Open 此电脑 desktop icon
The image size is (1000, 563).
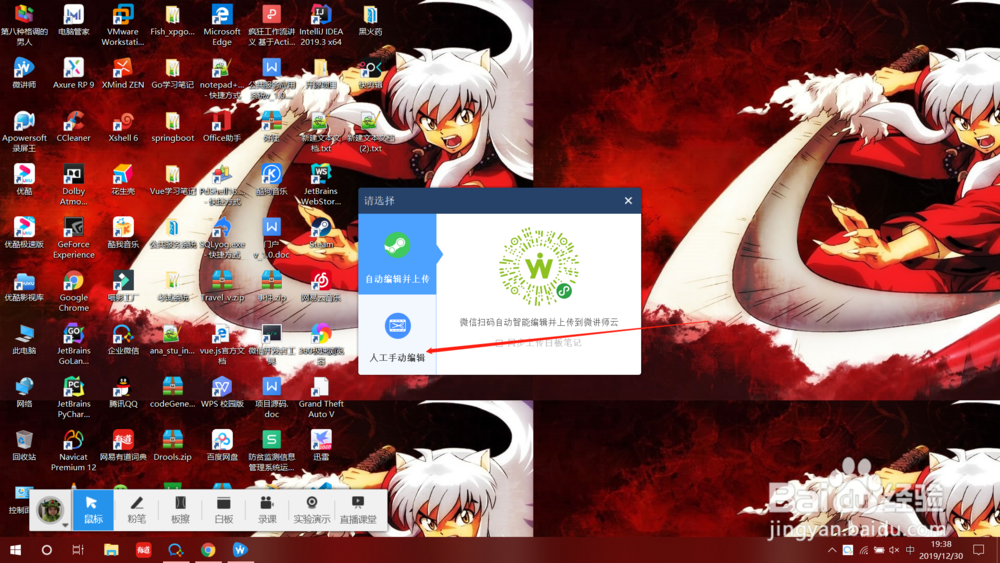point(24,339)
